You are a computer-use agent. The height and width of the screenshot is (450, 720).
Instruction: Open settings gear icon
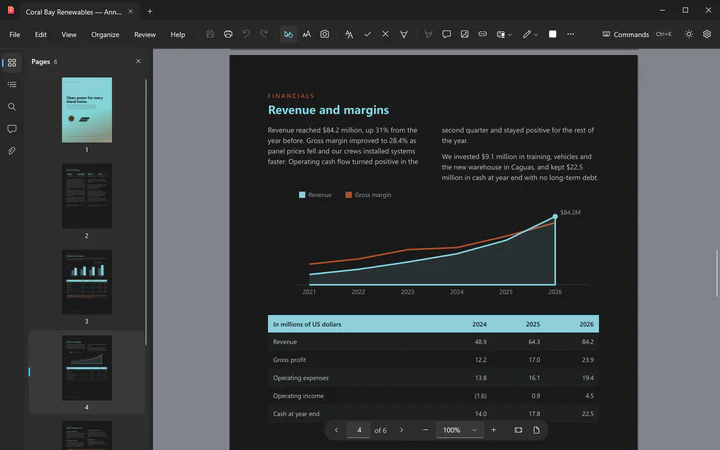coord(707,34)
